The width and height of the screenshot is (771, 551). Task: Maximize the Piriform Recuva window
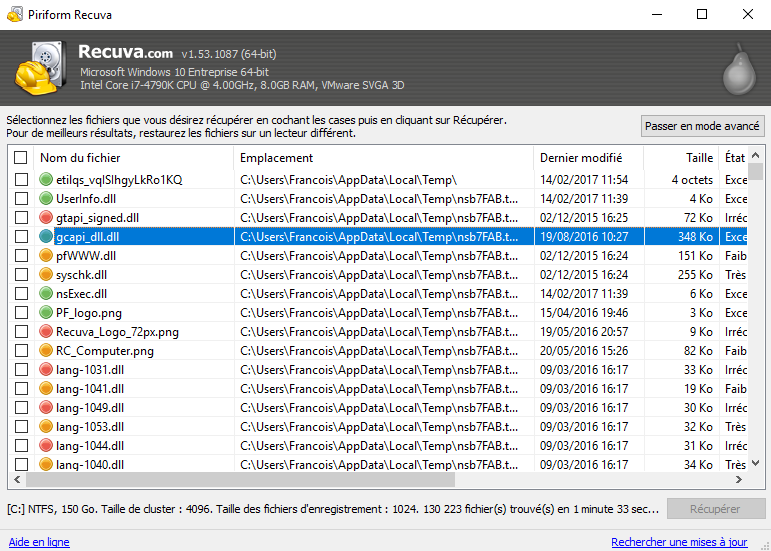coord(702,14)
